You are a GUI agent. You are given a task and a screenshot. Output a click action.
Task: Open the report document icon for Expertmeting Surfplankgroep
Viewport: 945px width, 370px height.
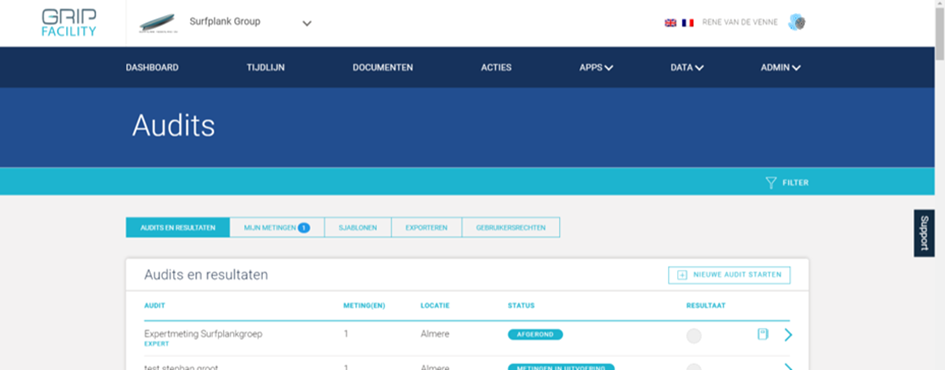(x=762, y=334)
